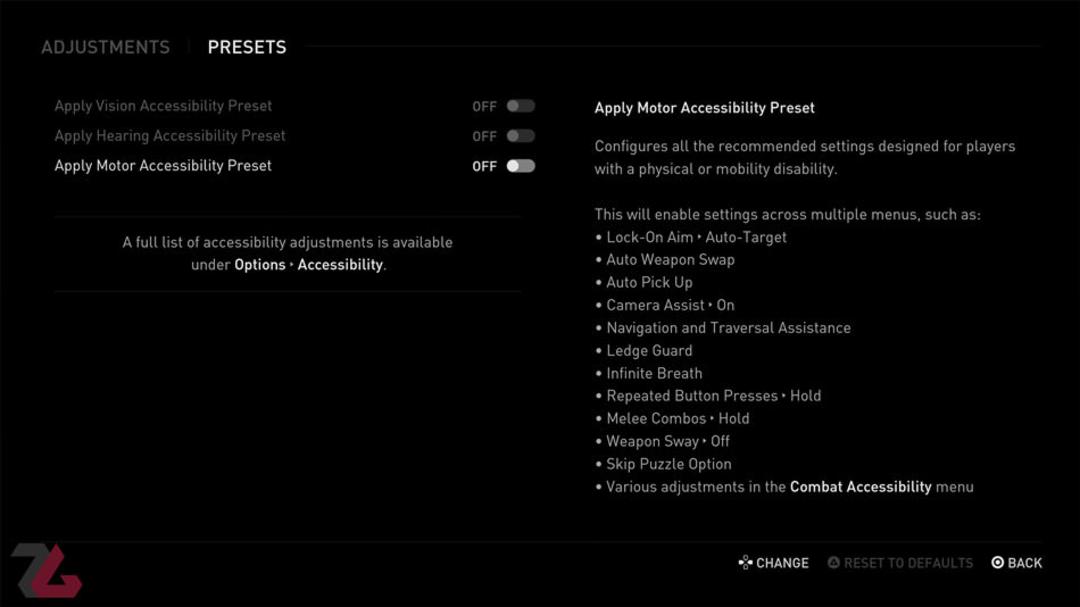Select the Presets tab
Image resolution: width=1080 pixels, height=607 pixels.
tap(247, 47)
